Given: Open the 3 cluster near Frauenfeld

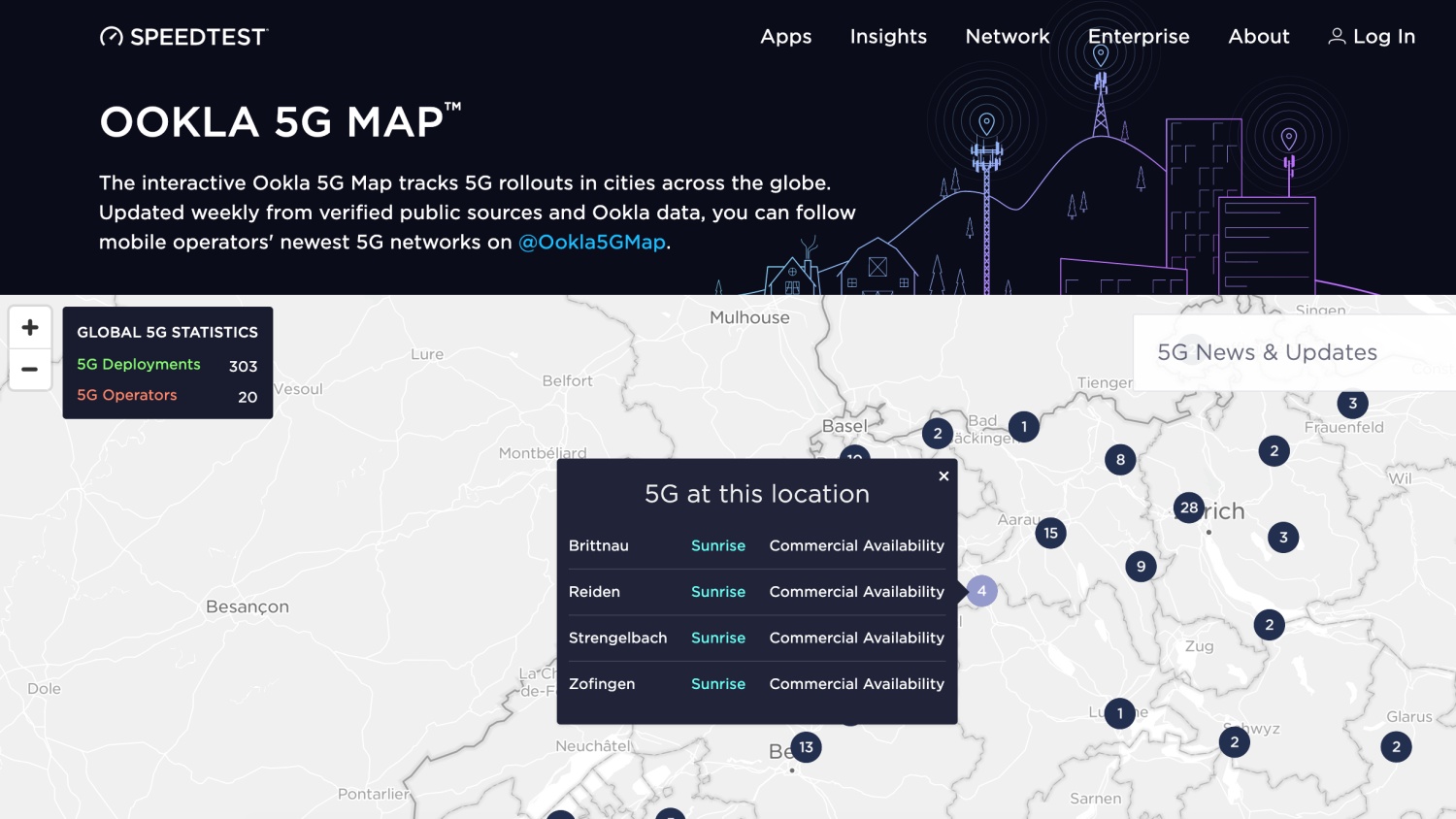Looking at the screenshot, I should pos(1353,402).
